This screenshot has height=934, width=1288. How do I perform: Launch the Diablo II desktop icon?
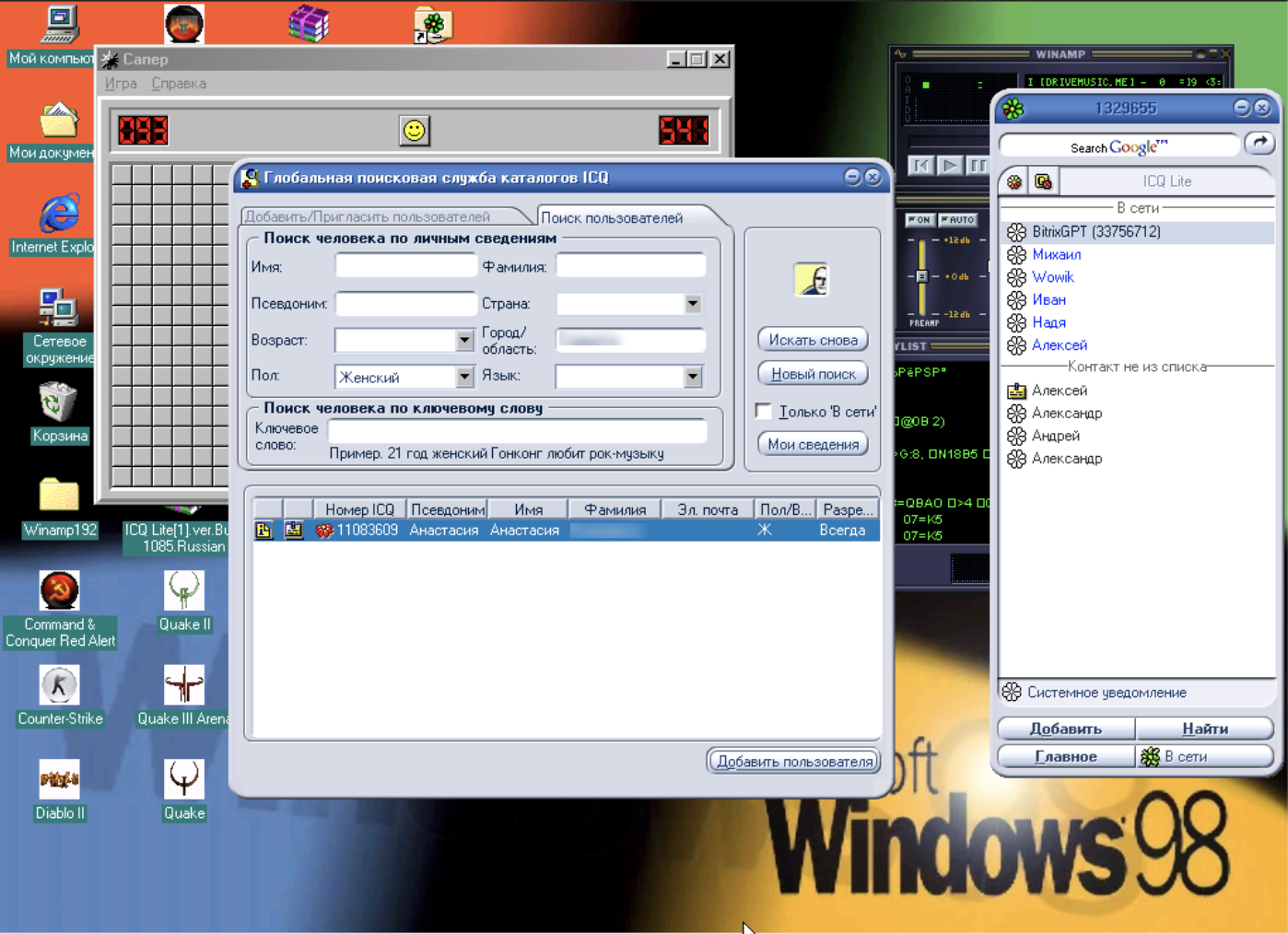59,780
